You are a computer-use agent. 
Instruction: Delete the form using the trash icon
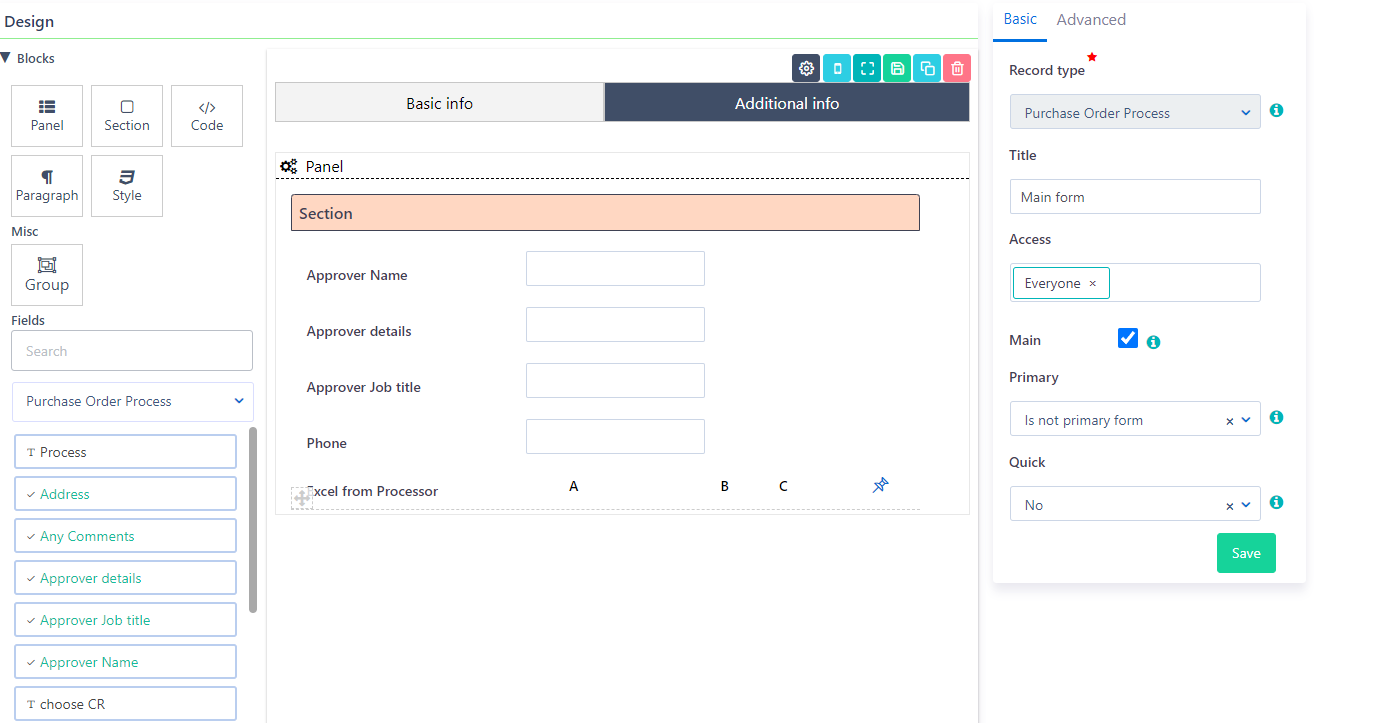click(957, 68)
